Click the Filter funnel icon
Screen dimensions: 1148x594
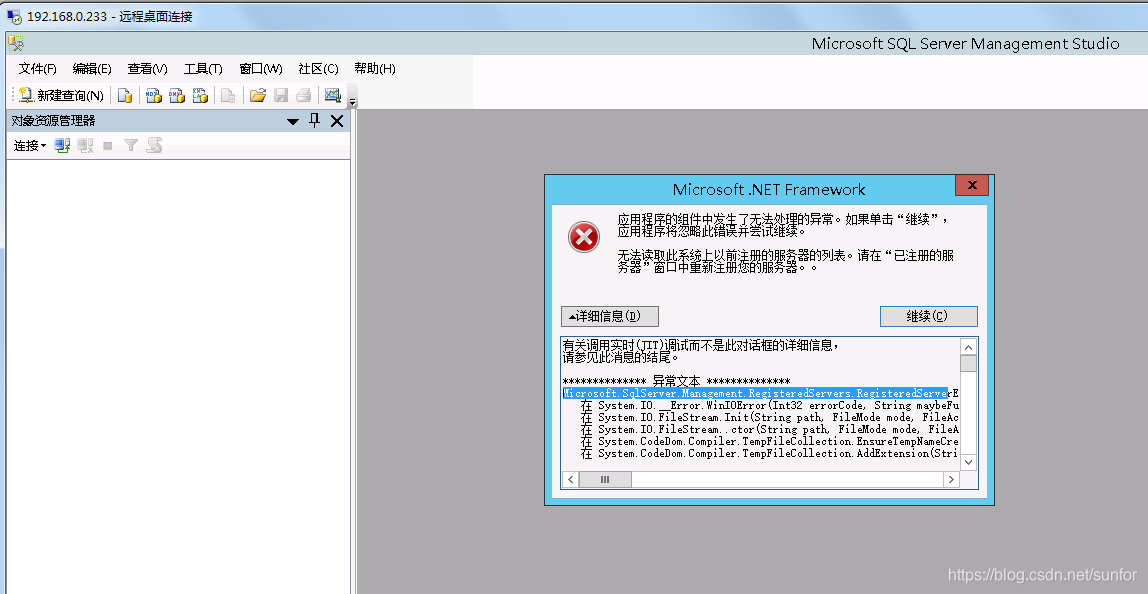pyautogui.click(x=130, y=146)
